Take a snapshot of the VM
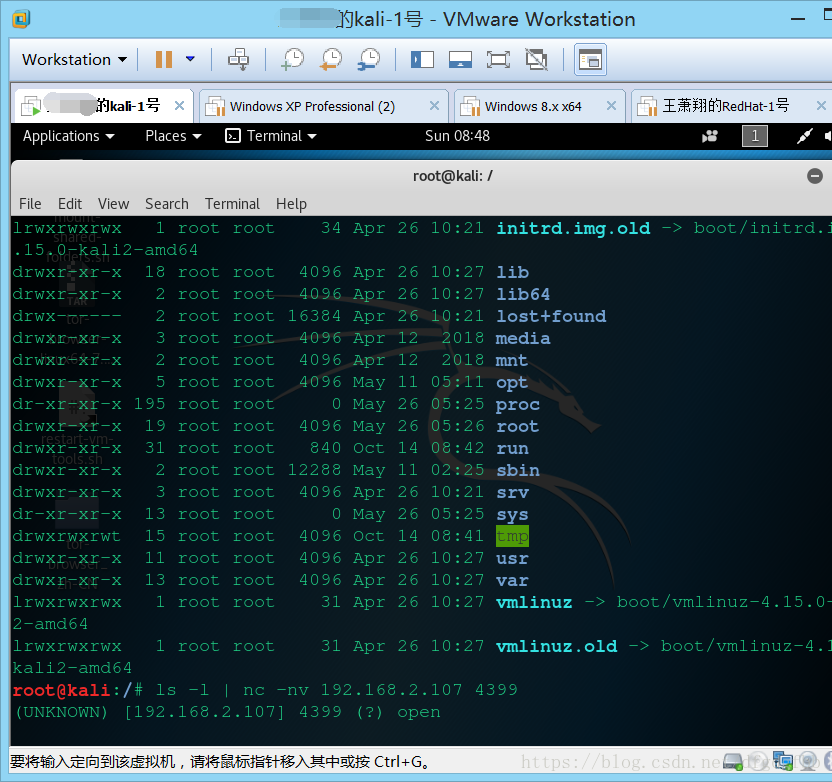 click(292, 59)
